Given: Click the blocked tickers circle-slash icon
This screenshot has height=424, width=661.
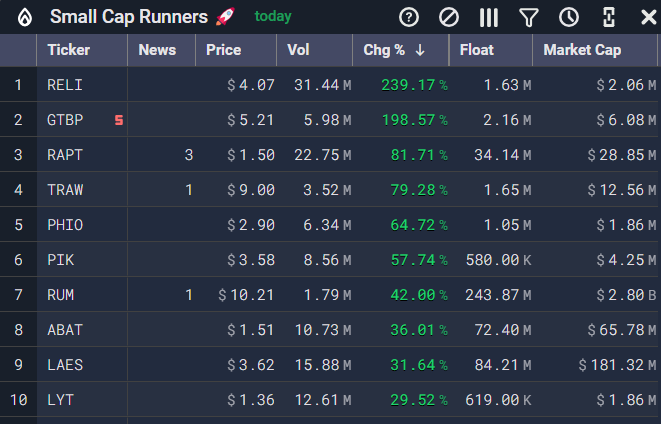Looking at the screenshot, I should [449, 18].
